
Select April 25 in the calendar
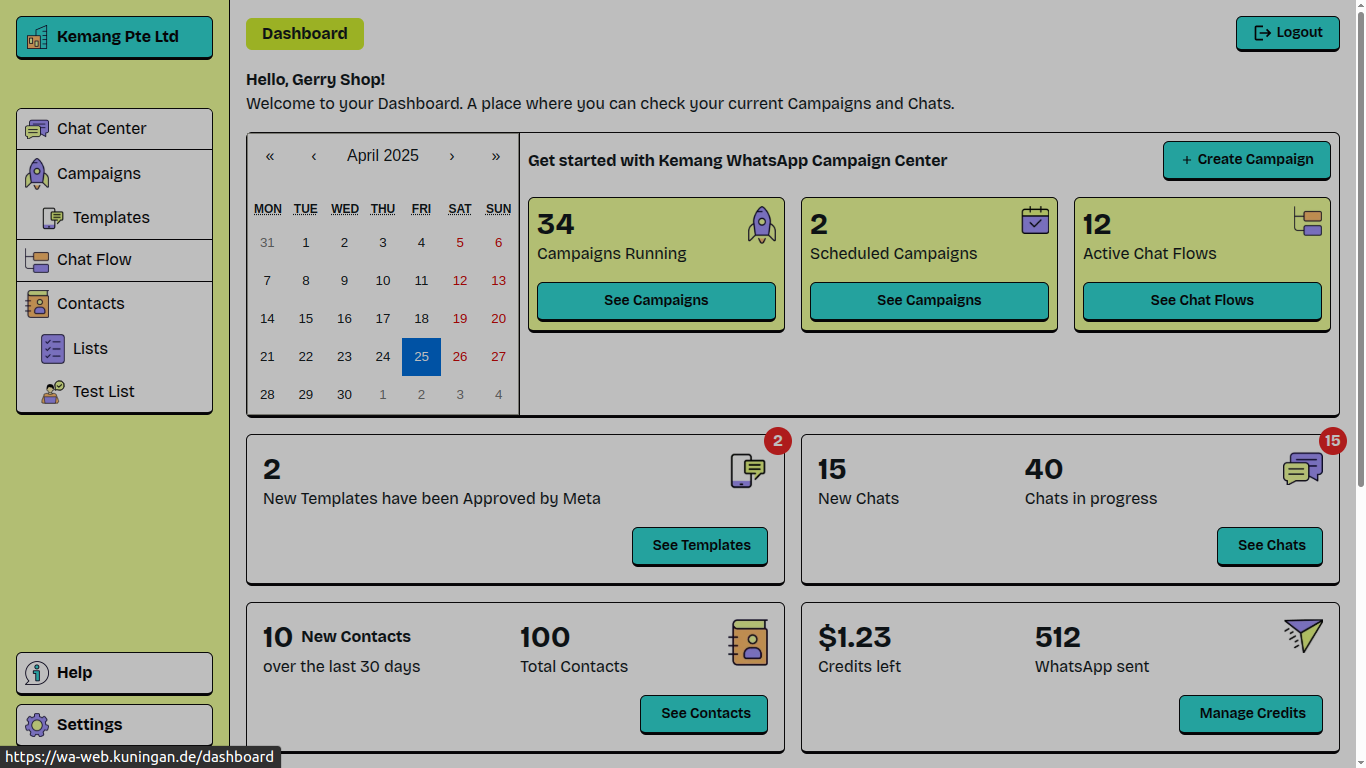(x=421, y=357)
